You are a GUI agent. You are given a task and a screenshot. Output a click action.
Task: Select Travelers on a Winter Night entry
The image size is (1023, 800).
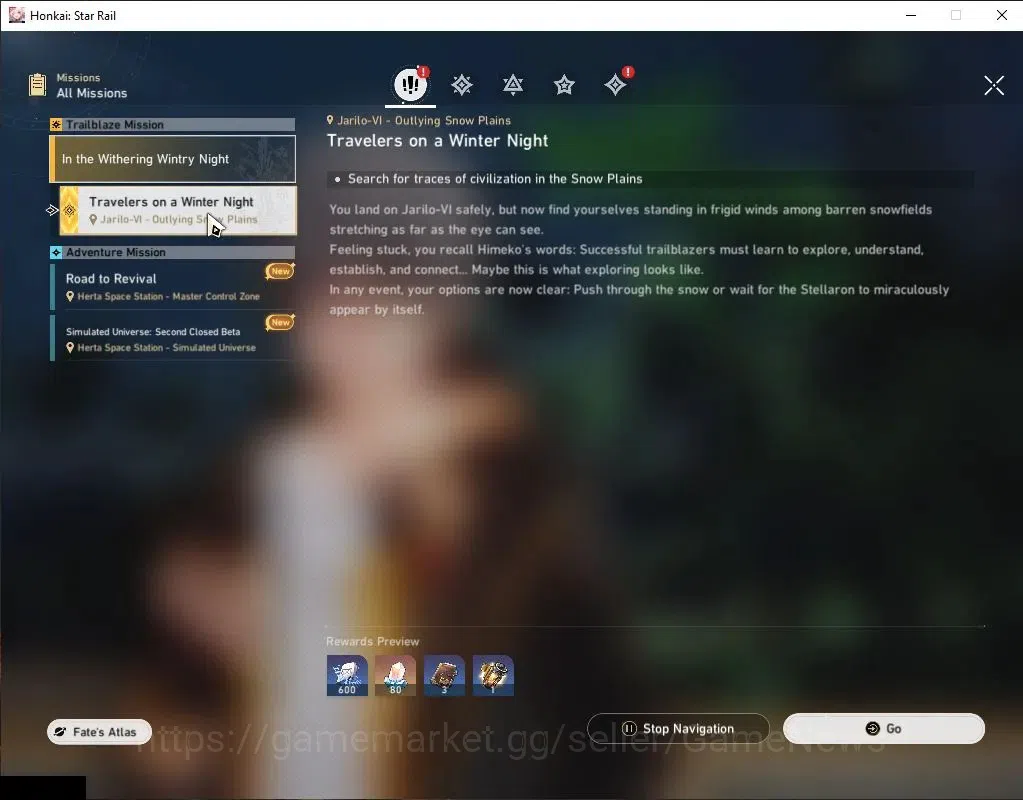tap(177, 210)
